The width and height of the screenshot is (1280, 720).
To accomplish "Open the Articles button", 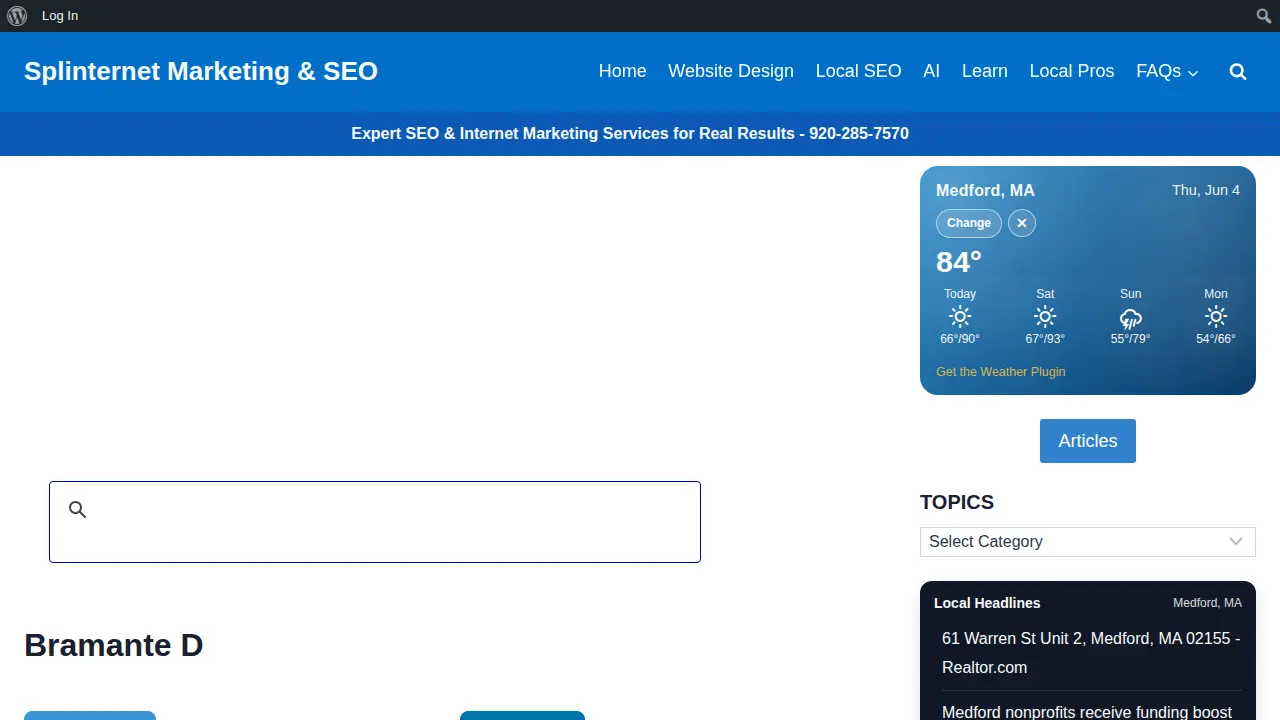I will [x=1088, y=441].
